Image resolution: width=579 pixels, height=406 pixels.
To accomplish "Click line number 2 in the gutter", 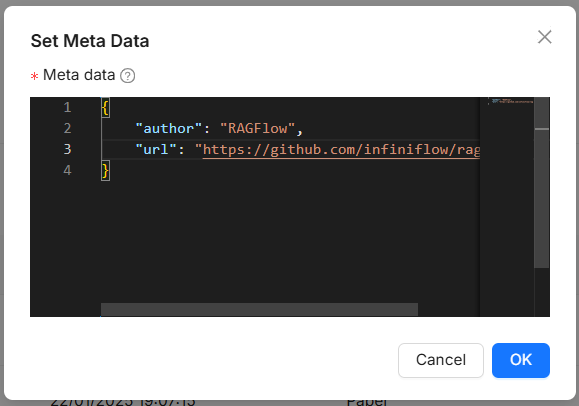I will coord(67,129).
